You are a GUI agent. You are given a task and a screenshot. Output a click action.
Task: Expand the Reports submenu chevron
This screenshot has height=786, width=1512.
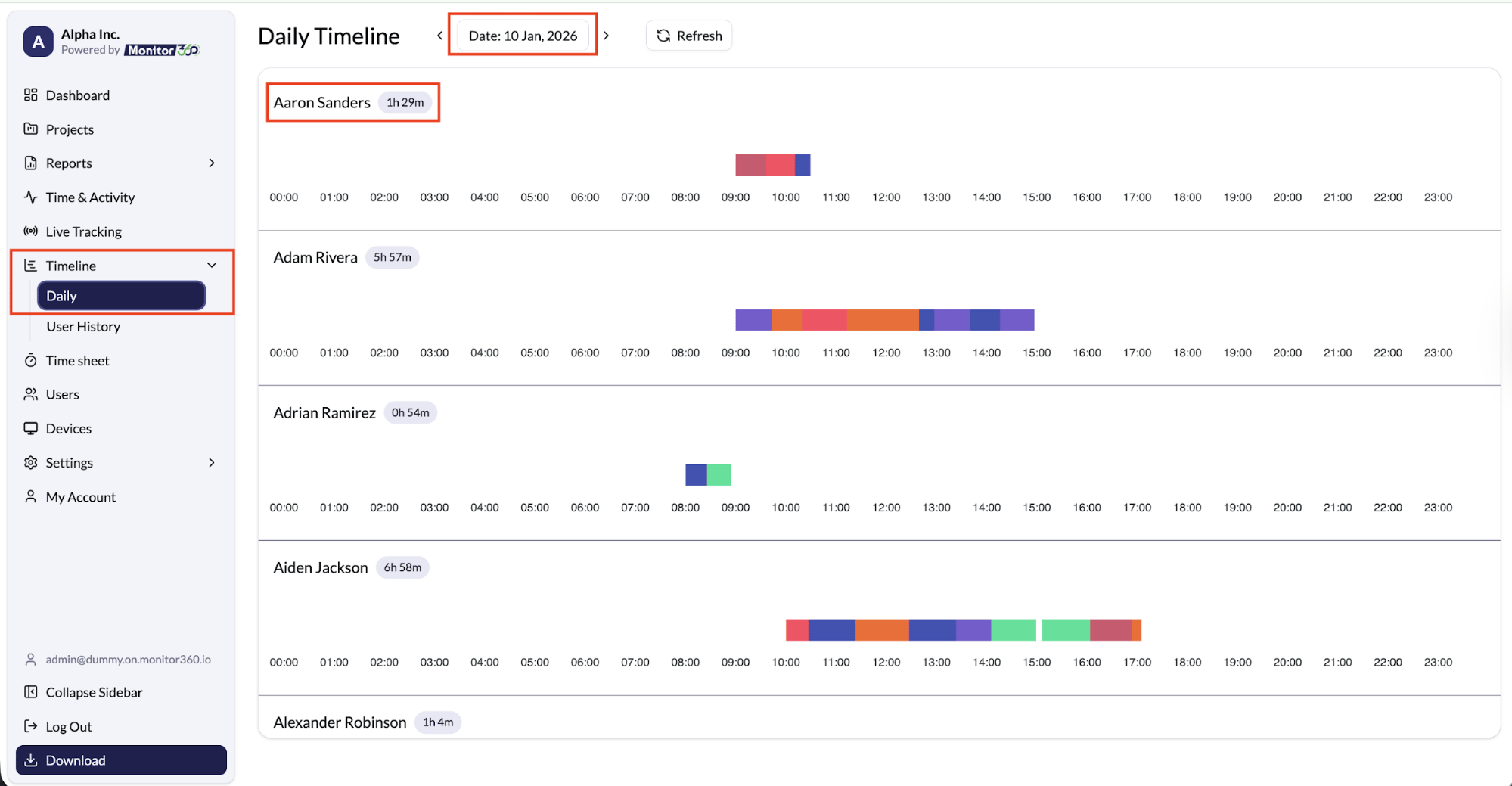(x=212, y=163)
